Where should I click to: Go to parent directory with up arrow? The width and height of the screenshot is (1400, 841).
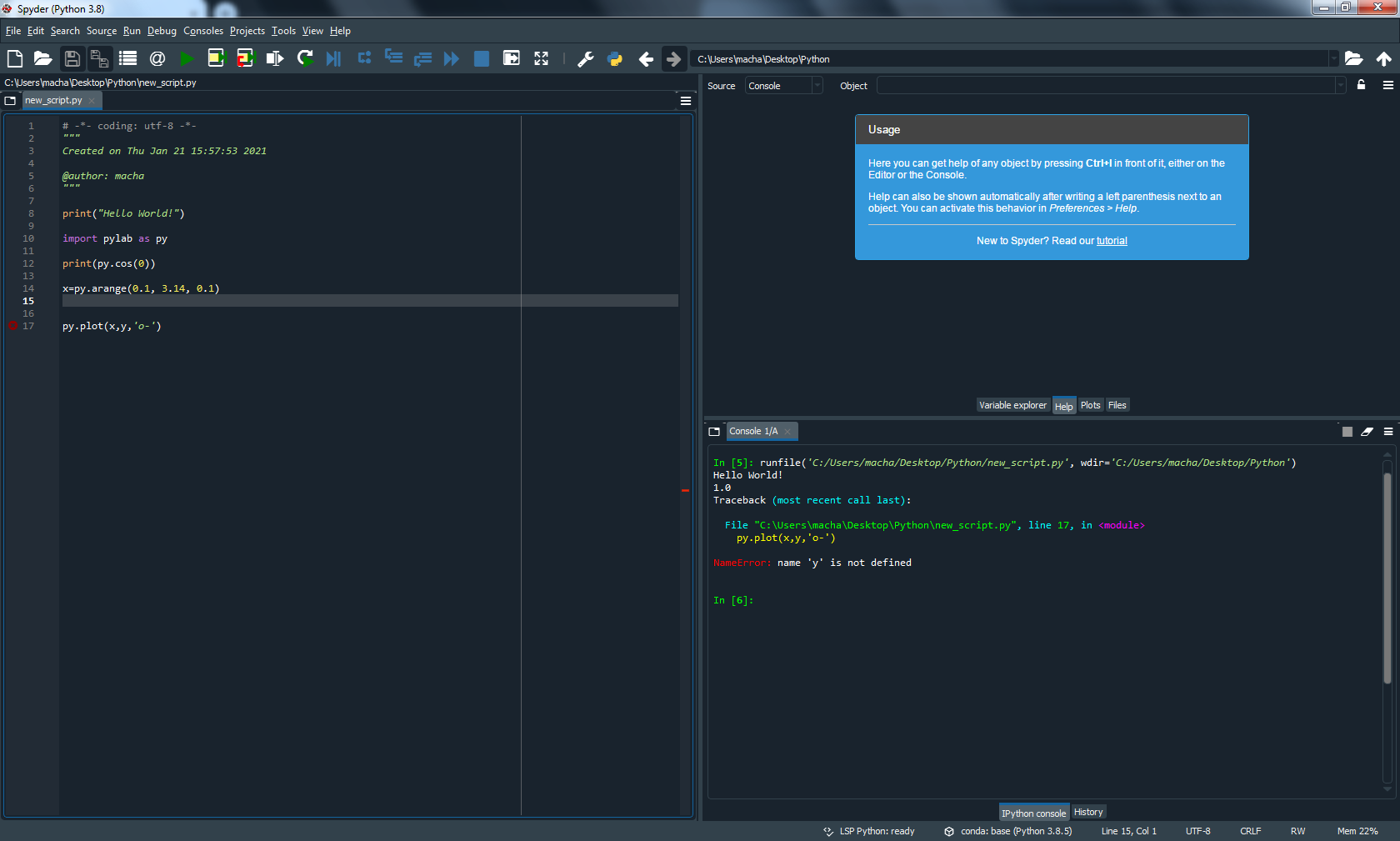pyautogui.click(x=1383, y=58)
